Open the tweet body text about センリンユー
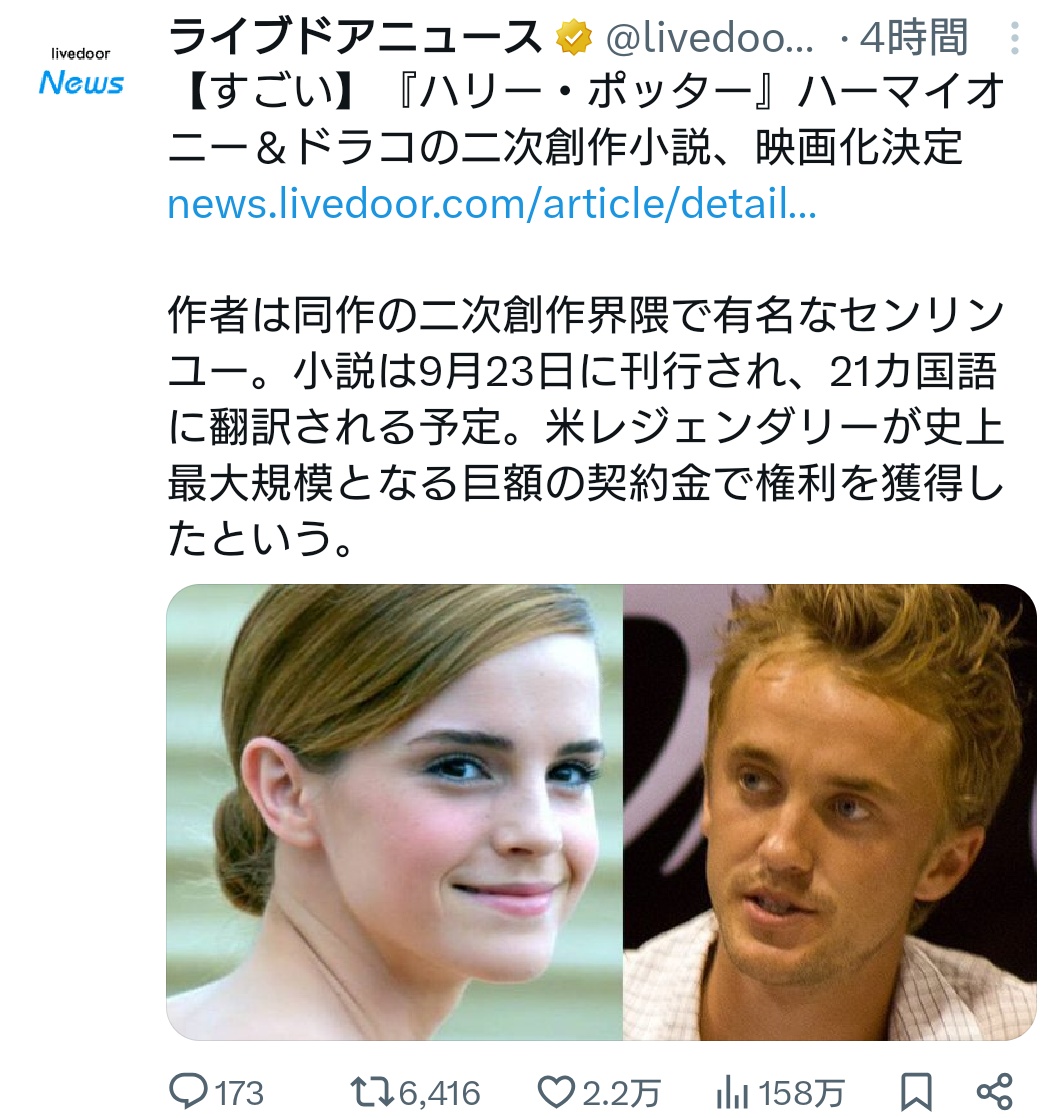 (x=586, y=427)
